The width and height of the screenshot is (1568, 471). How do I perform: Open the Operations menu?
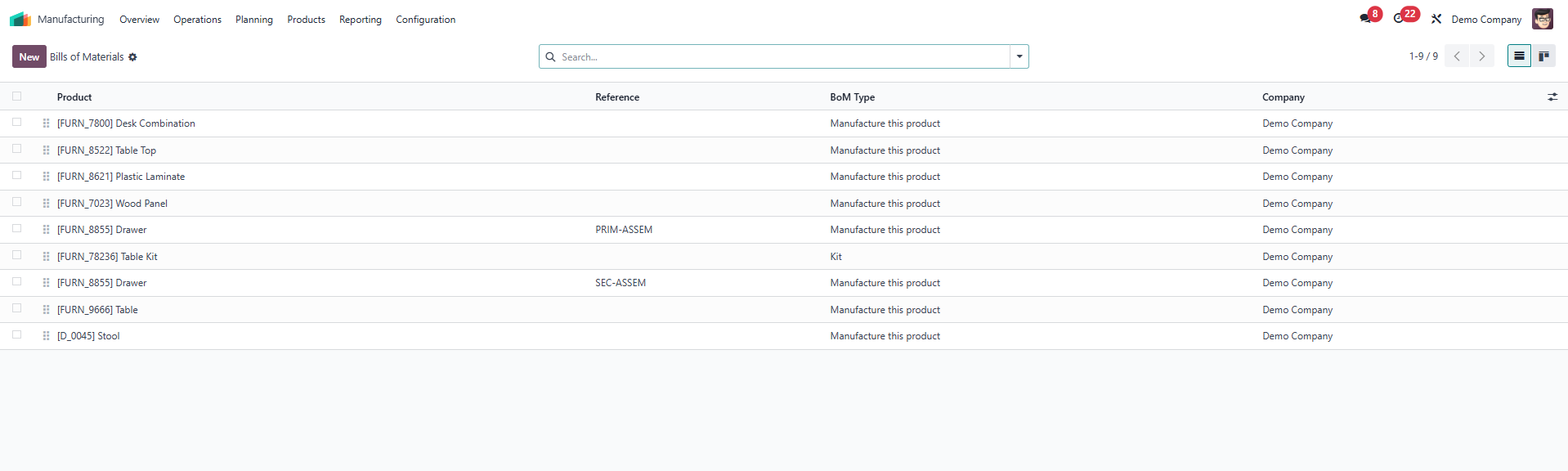click(197, 20)
